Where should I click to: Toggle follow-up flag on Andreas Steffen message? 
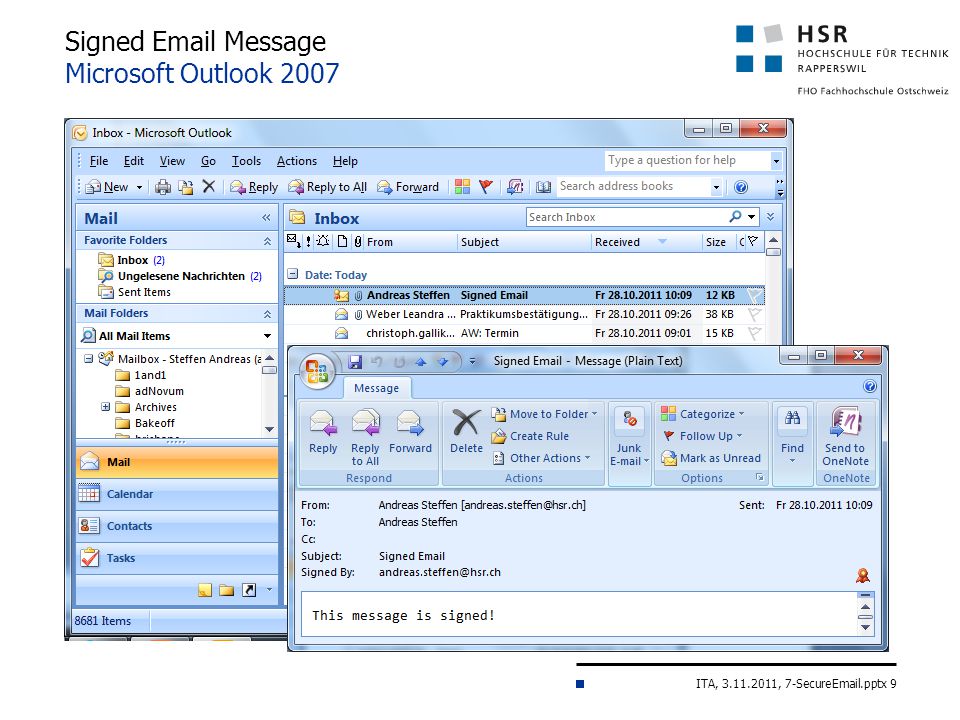click(x=755, y=296)
